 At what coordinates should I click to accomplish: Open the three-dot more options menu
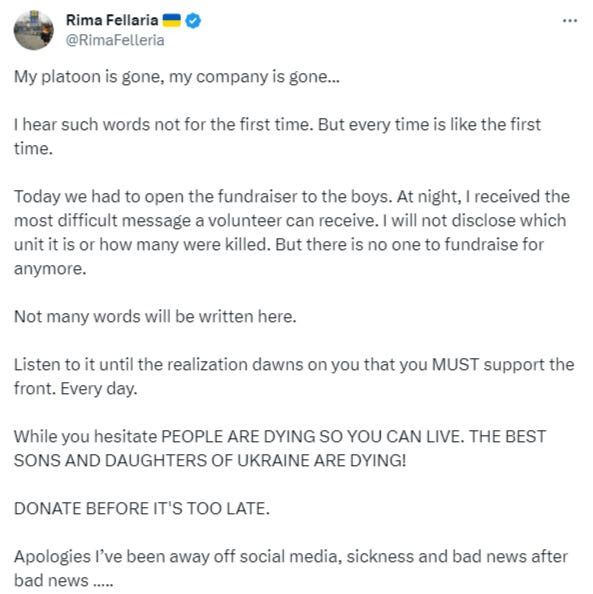click(570, 21)
